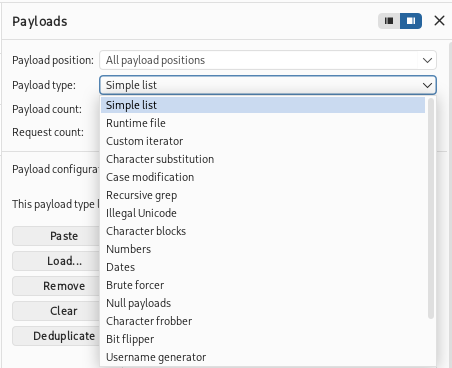Pick Bit flipper payload type
This screenshot has width=452, height=368.
click(x=263, y=339)
